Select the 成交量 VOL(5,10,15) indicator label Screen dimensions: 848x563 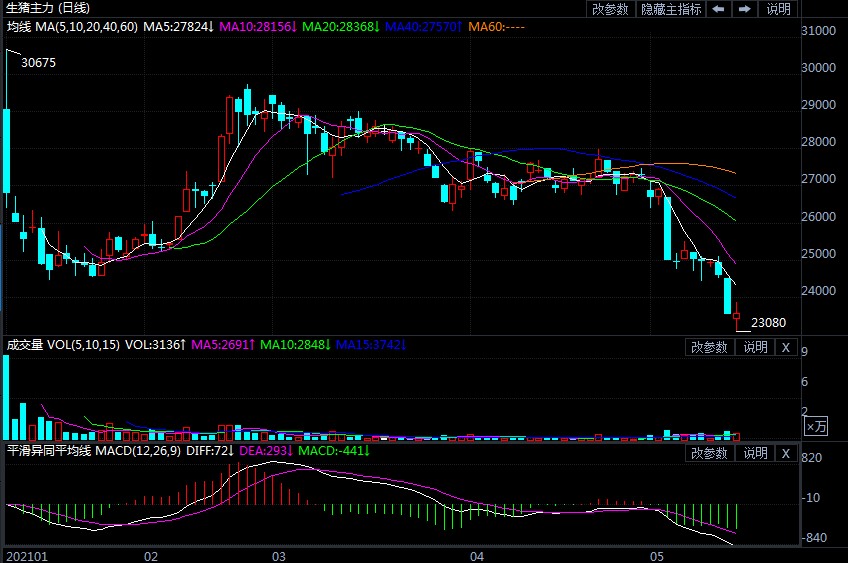63,345
